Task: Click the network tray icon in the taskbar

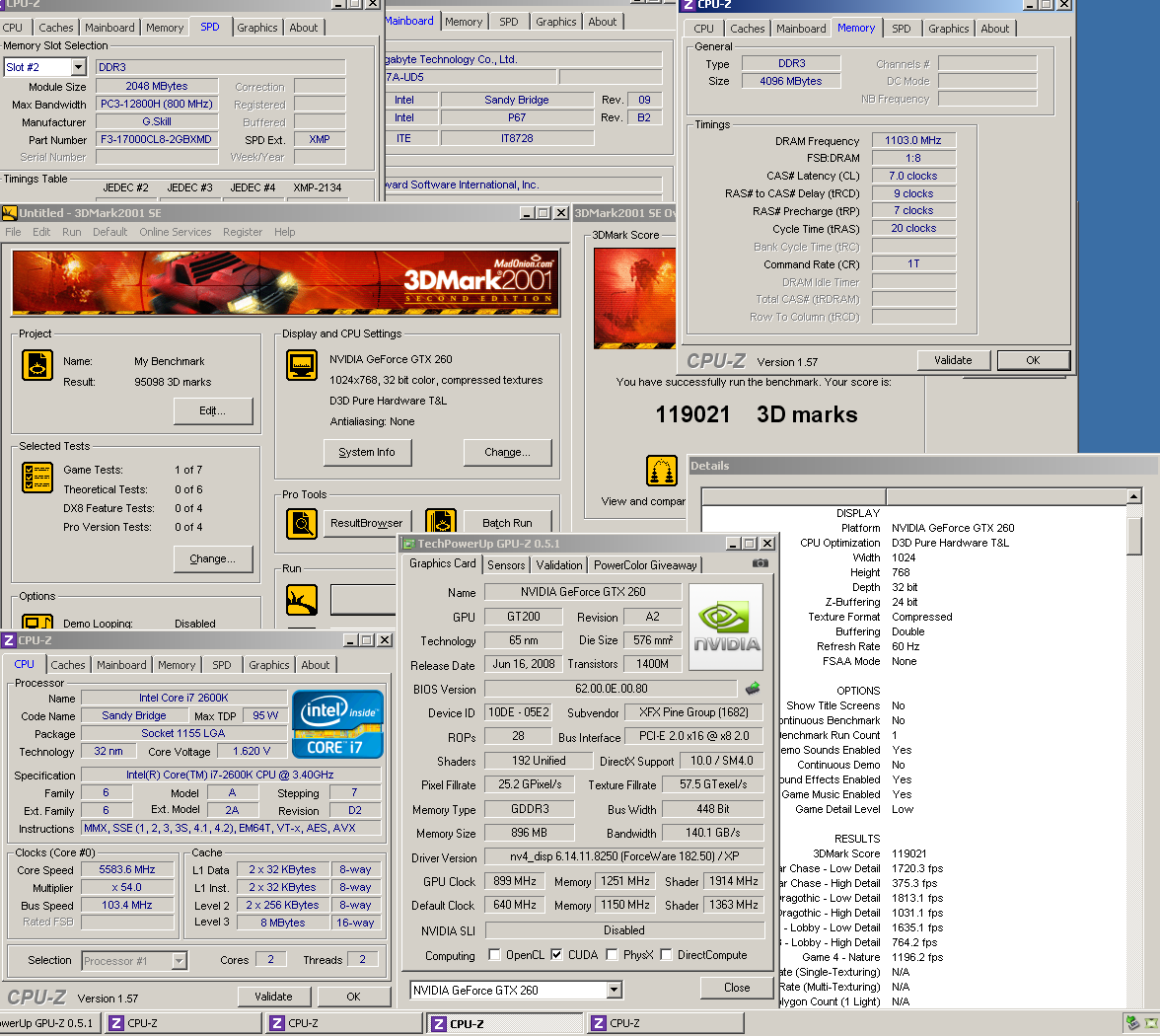Action: (x=1132, y=1024)
